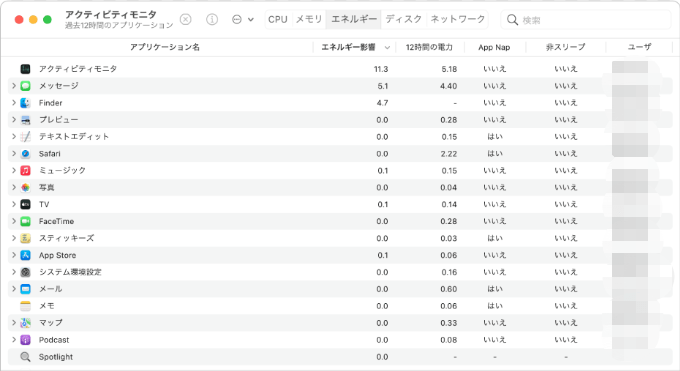Select the エネルギー tab
This screenshot has width=680, height=371.
point(354,20)
